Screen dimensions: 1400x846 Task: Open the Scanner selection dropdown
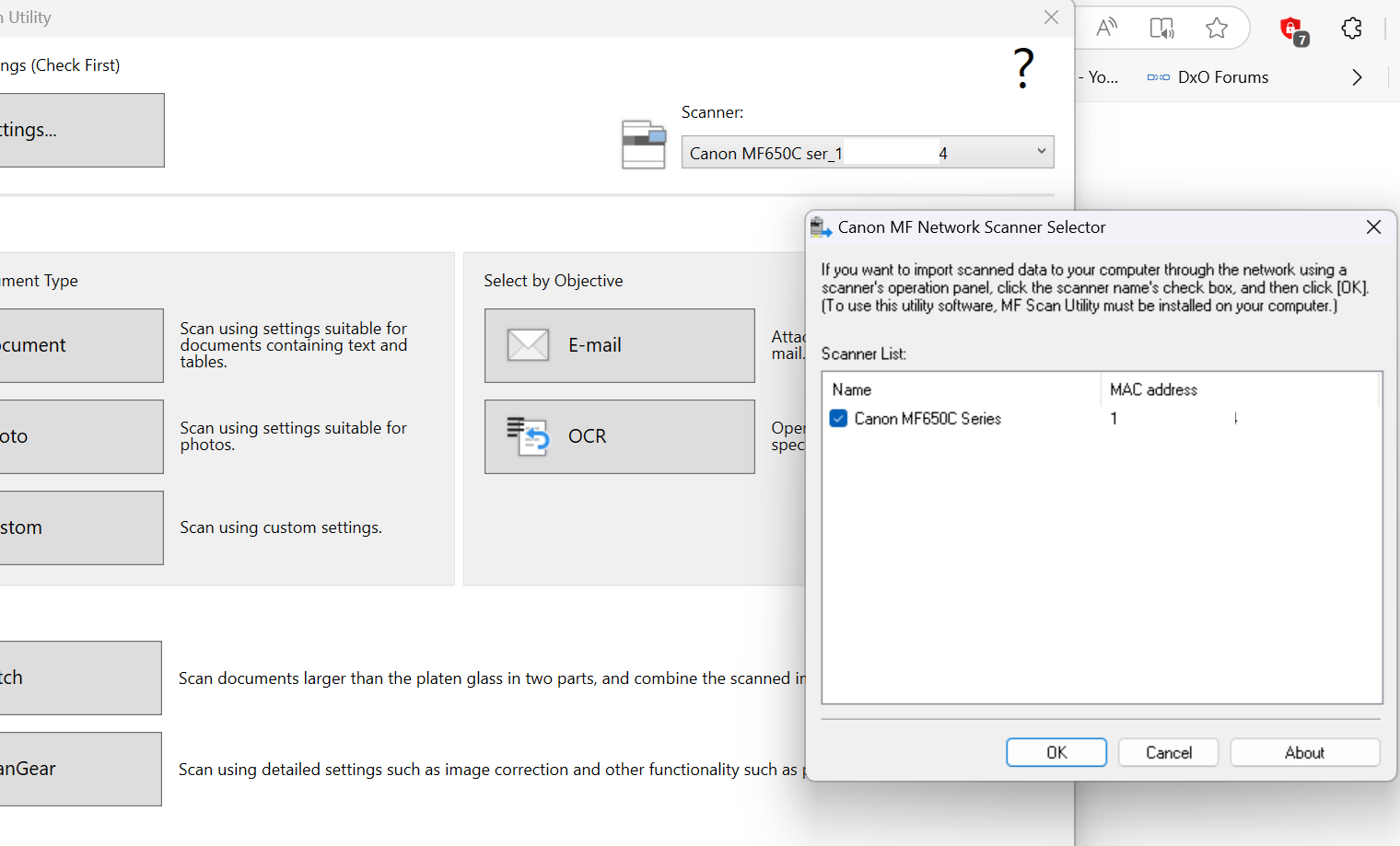1041,152
